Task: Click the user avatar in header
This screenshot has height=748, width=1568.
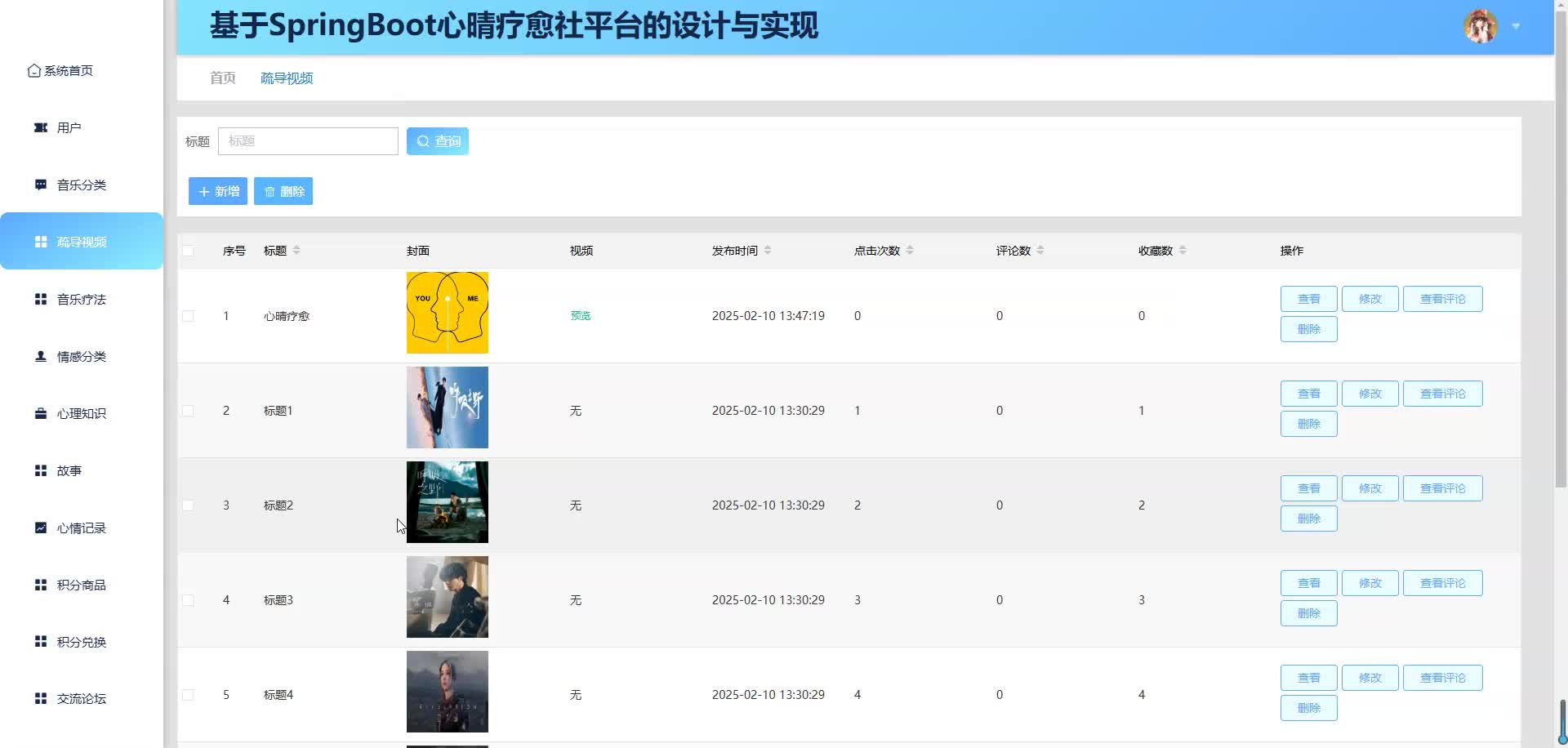Action: pyautogui.click(x=1481, y=26)
